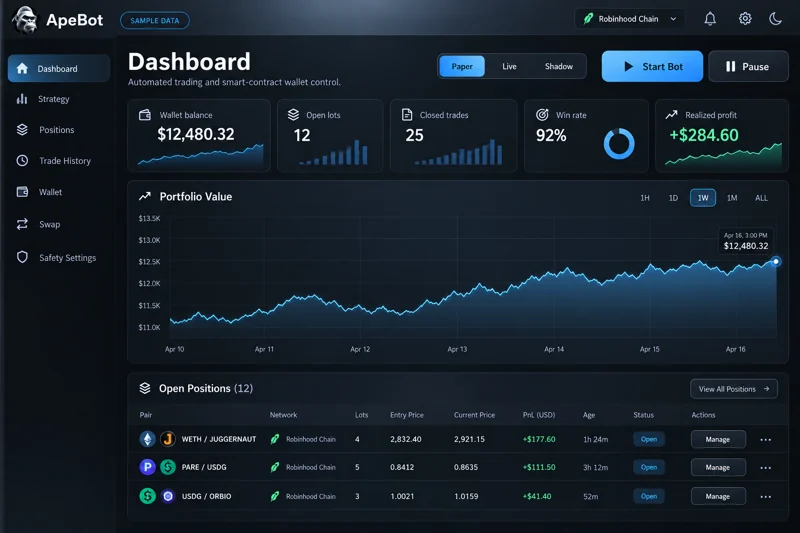Click the JUGGERNAUT token icon

(168, 439)
